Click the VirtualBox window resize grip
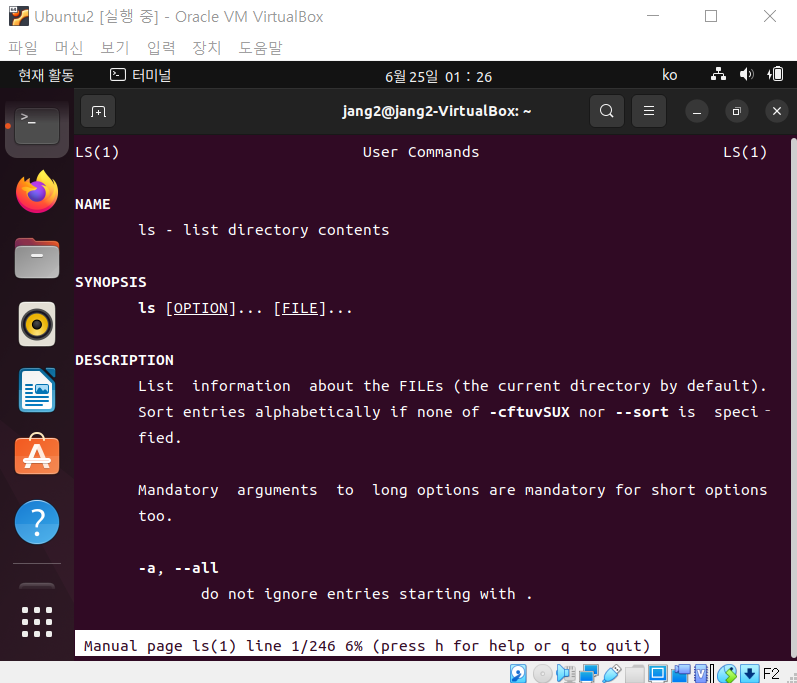Viewport: 797px width, 683px height. click(792, 678)
